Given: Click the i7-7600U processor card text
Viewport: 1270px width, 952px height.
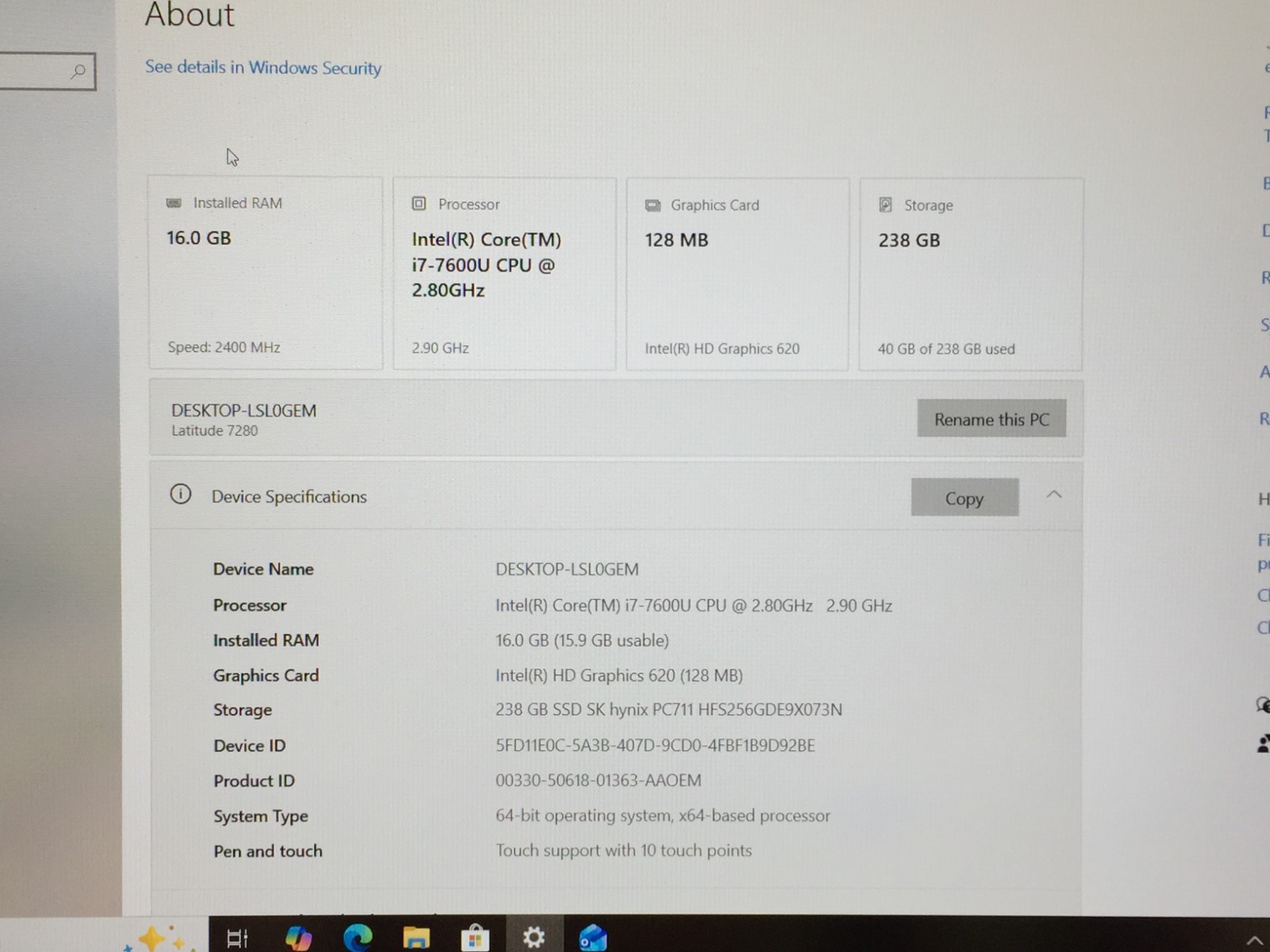Looking at the screenshot, I should [487, 265].
